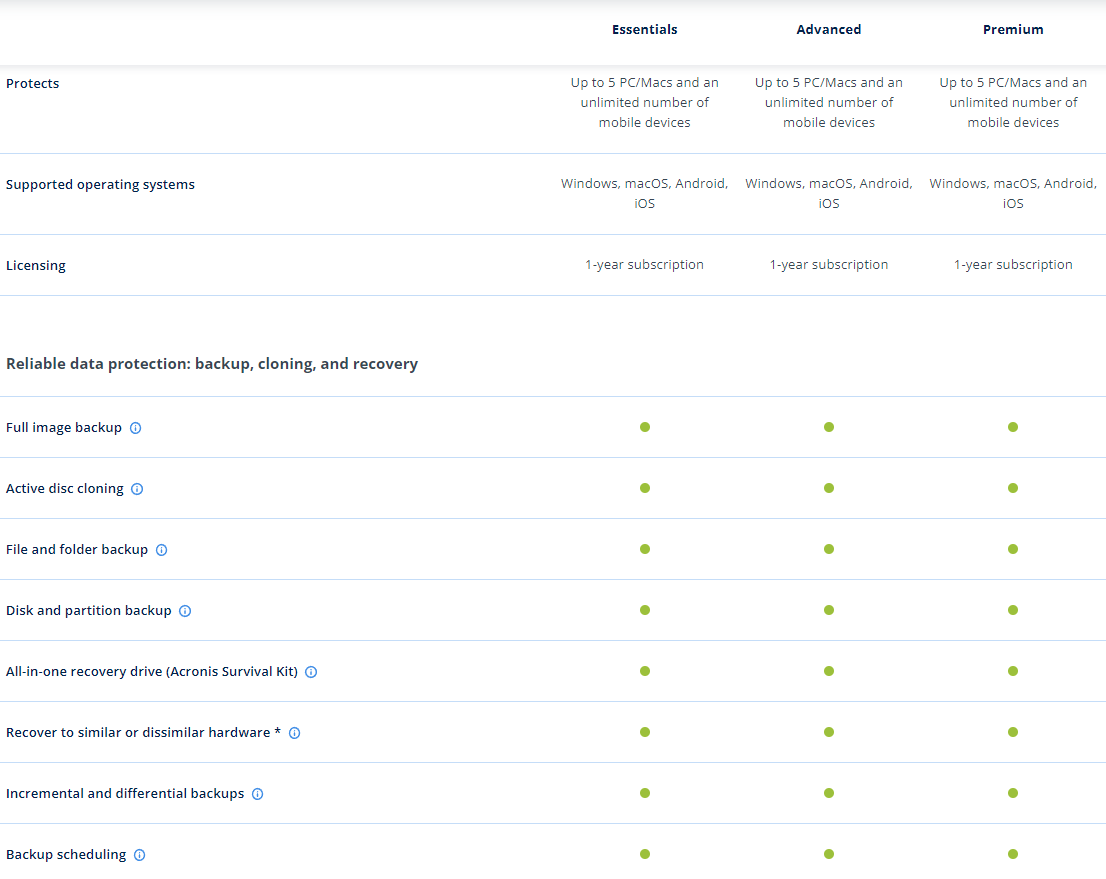
Task: Open Acronis Survival Kit info icon
Action: point(311,672)
